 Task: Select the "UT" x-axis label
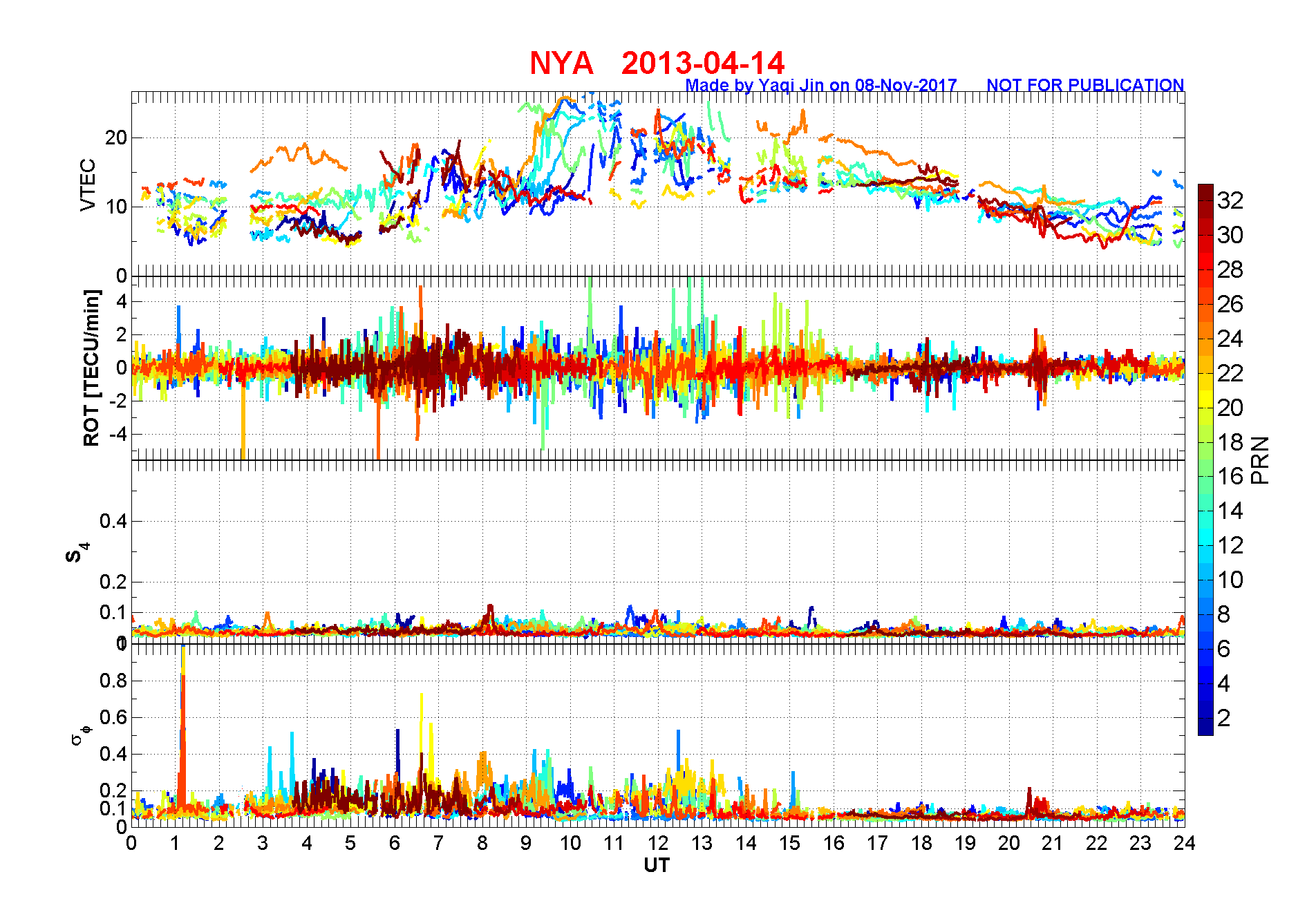pyautogui.click(x=657, y=865)
